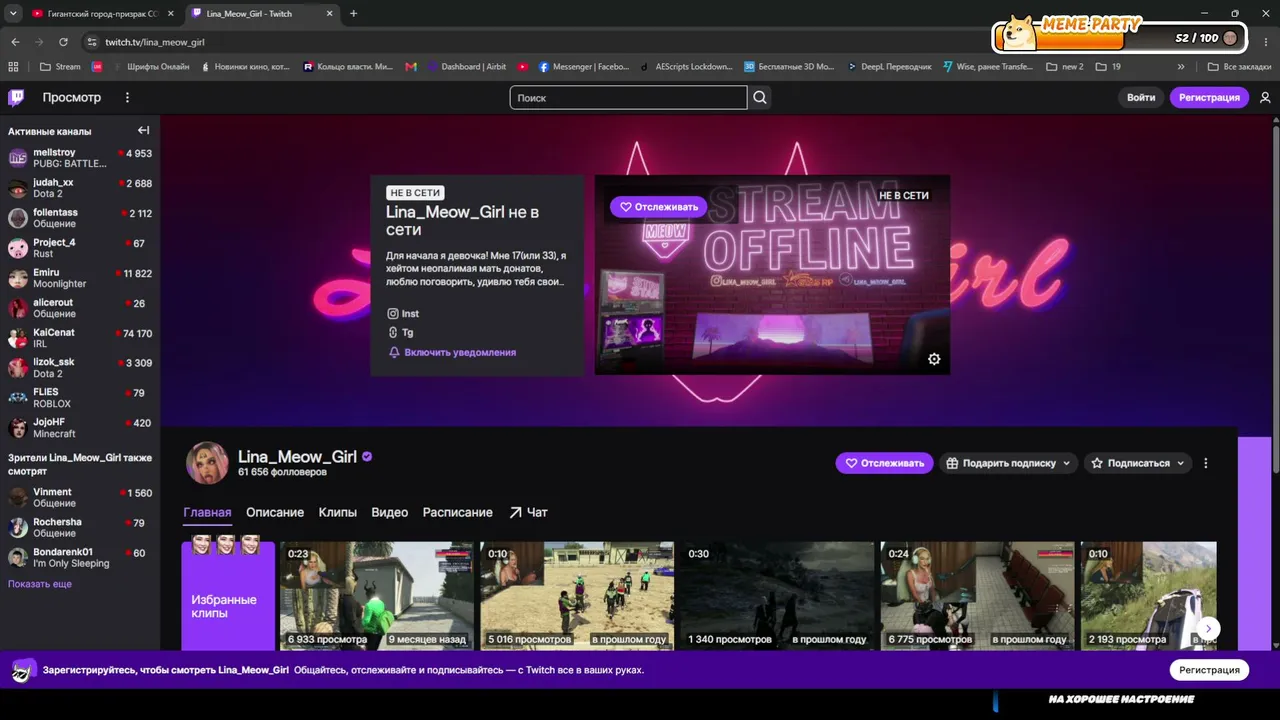Open the Gmail bookmark icon
This screenshot has width=1280, height=720.
click(x=411, y=67)
